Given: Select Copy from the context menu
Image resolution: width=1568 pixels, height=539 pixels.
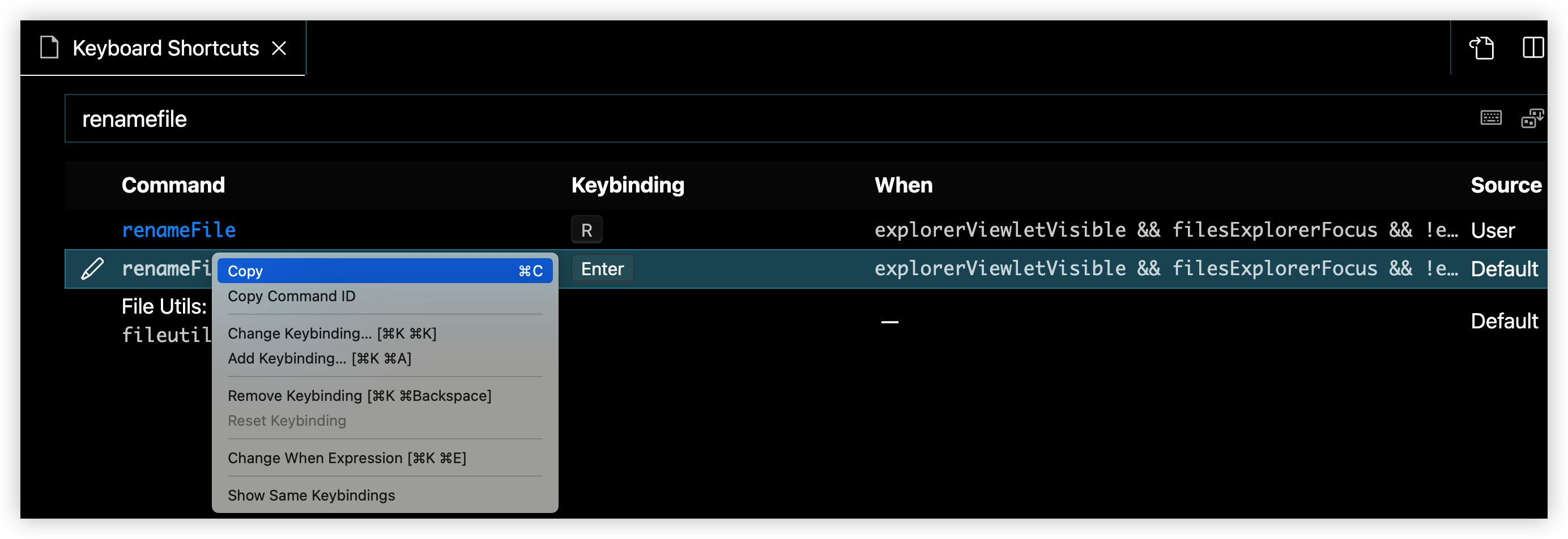Looking at the screenshot, I should (385, 271).
